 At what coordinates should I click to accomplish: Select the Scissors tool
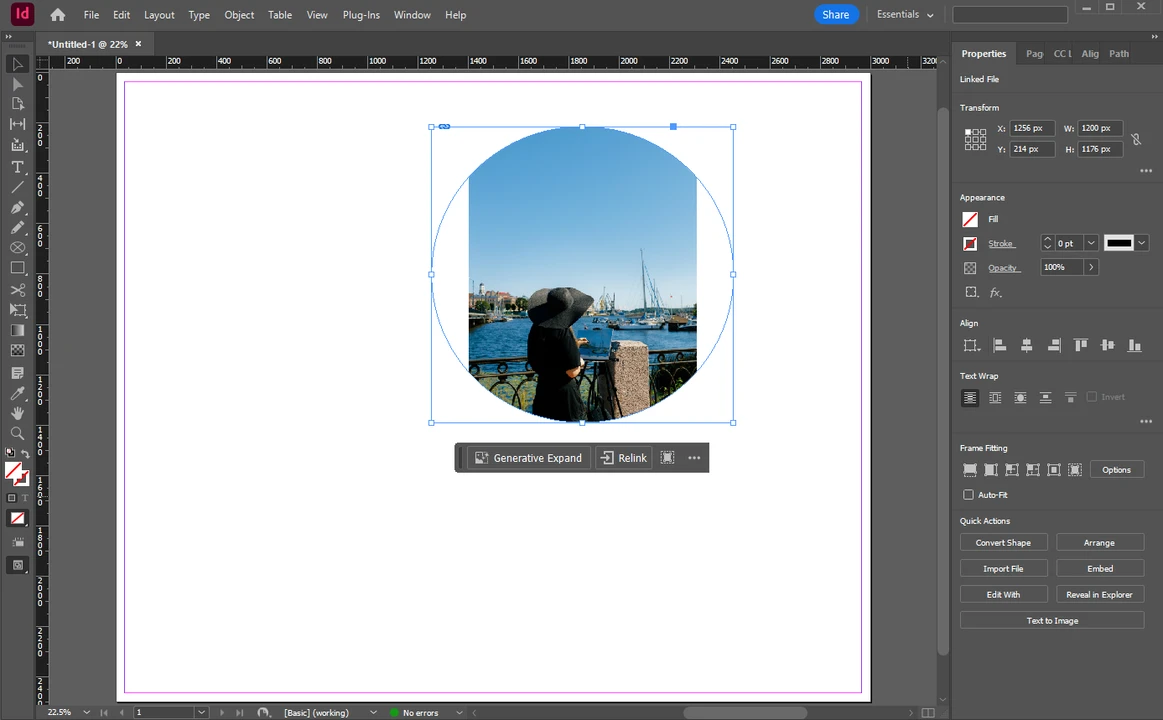point(17,290)
